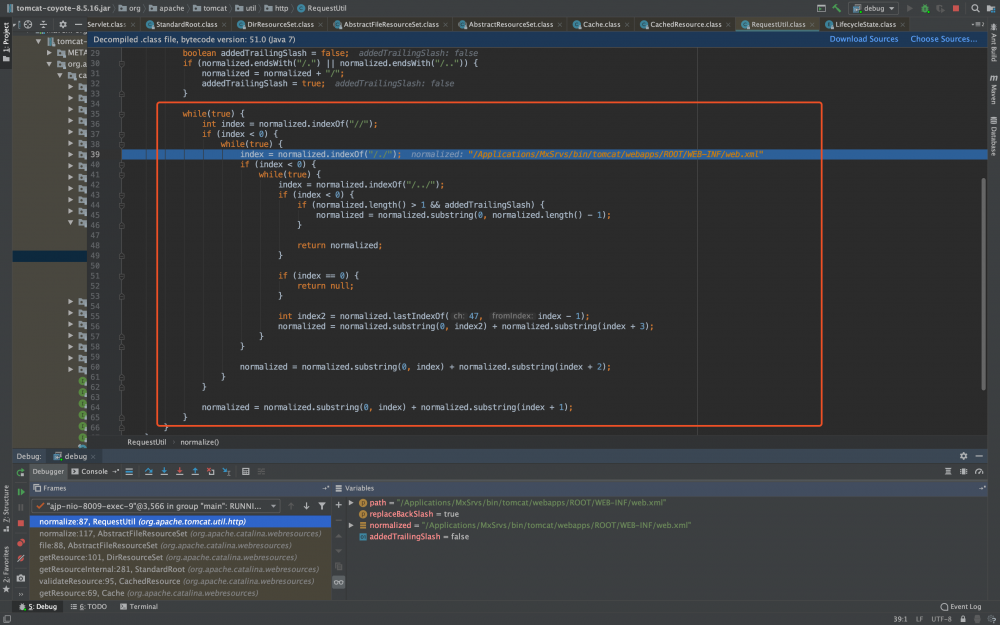
Task: Switch to the Console tab in debugger
Action: (x=94, y=471)
